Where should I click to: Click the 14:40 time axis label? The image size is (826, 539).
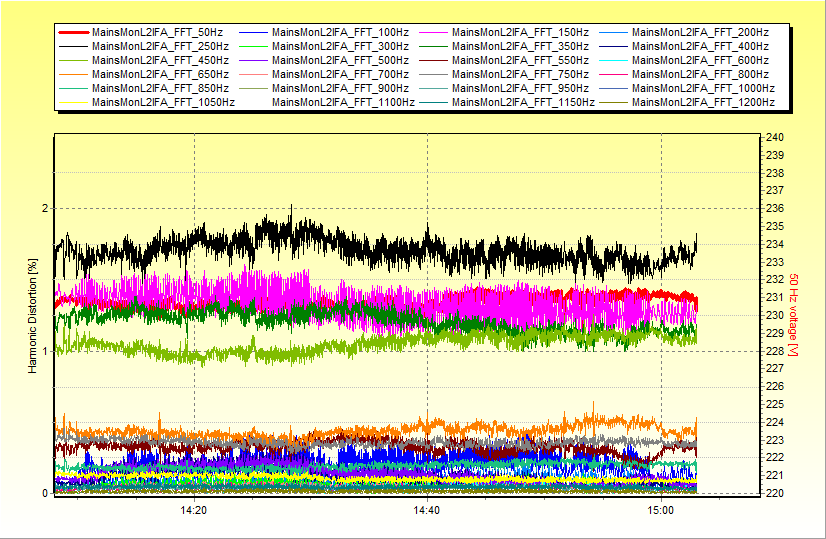click(427, 510)
